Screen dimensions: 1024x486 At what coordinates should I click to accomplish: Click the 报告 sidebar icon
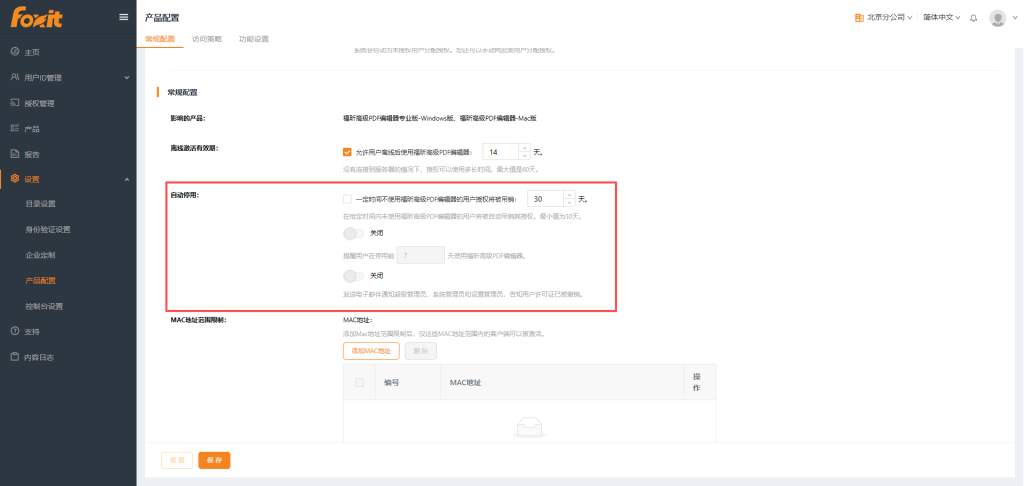15,154
